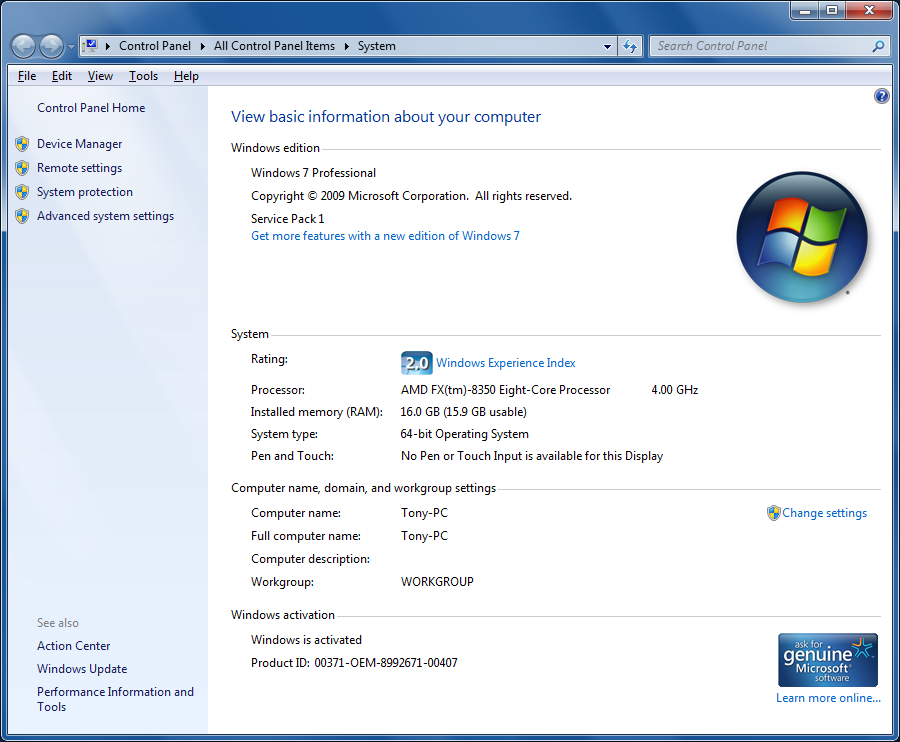This screenshot has width=900, height=742.
Task: Click the computer icon in the address bar
Action: click(x=90, y=46)
